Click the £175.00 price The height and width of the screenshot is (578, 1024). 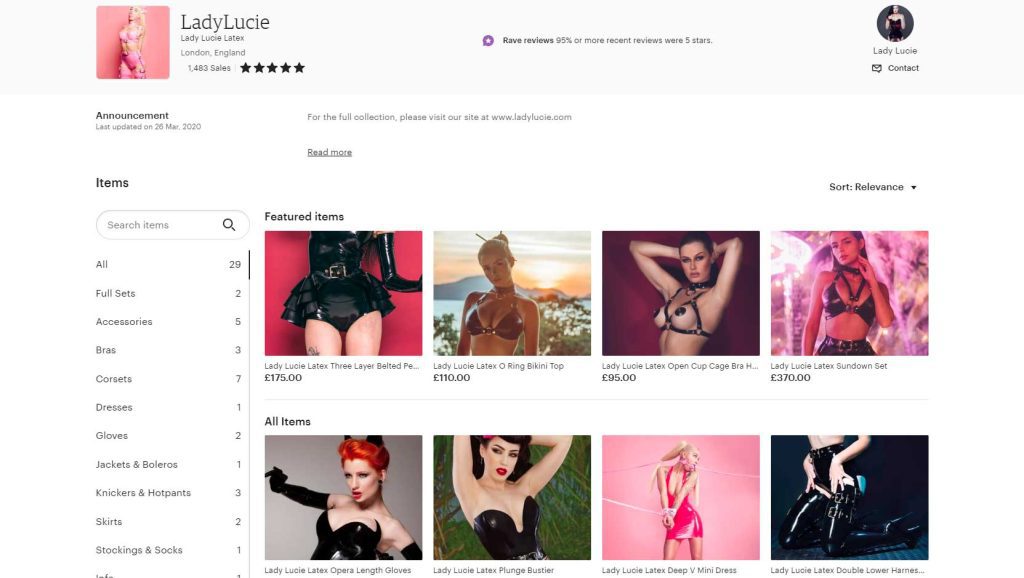coord(283,377)
